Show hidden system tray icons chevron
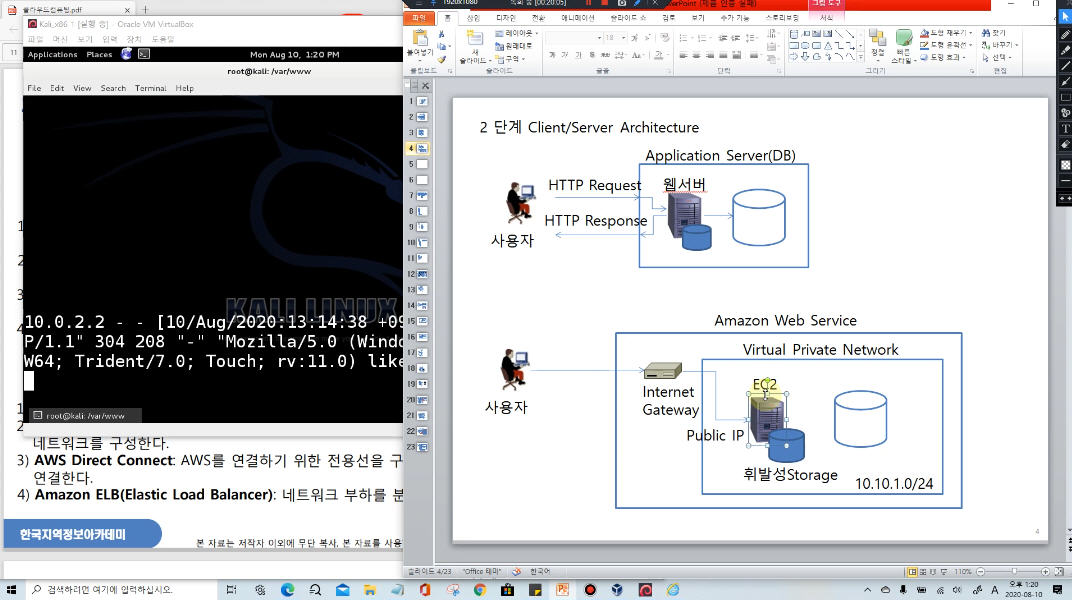 point(868,590)
